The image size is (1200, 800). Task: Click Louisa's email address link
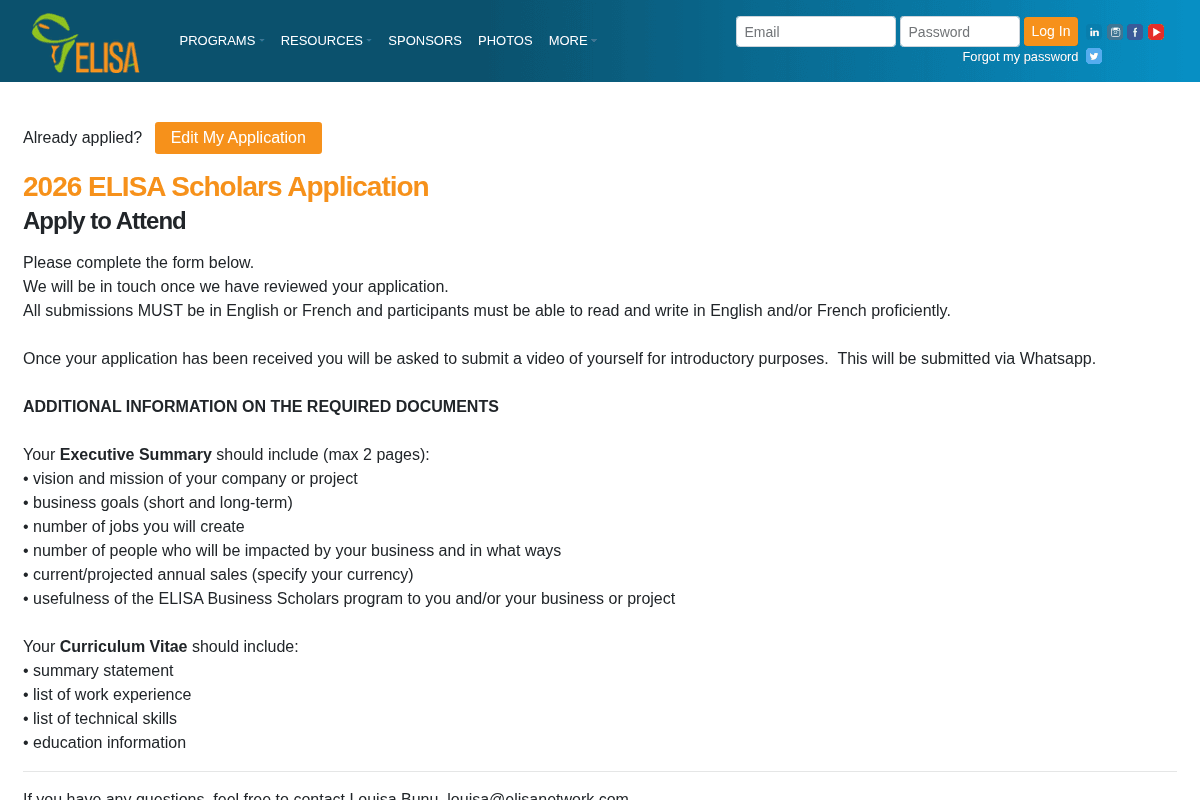click(536, 796)
